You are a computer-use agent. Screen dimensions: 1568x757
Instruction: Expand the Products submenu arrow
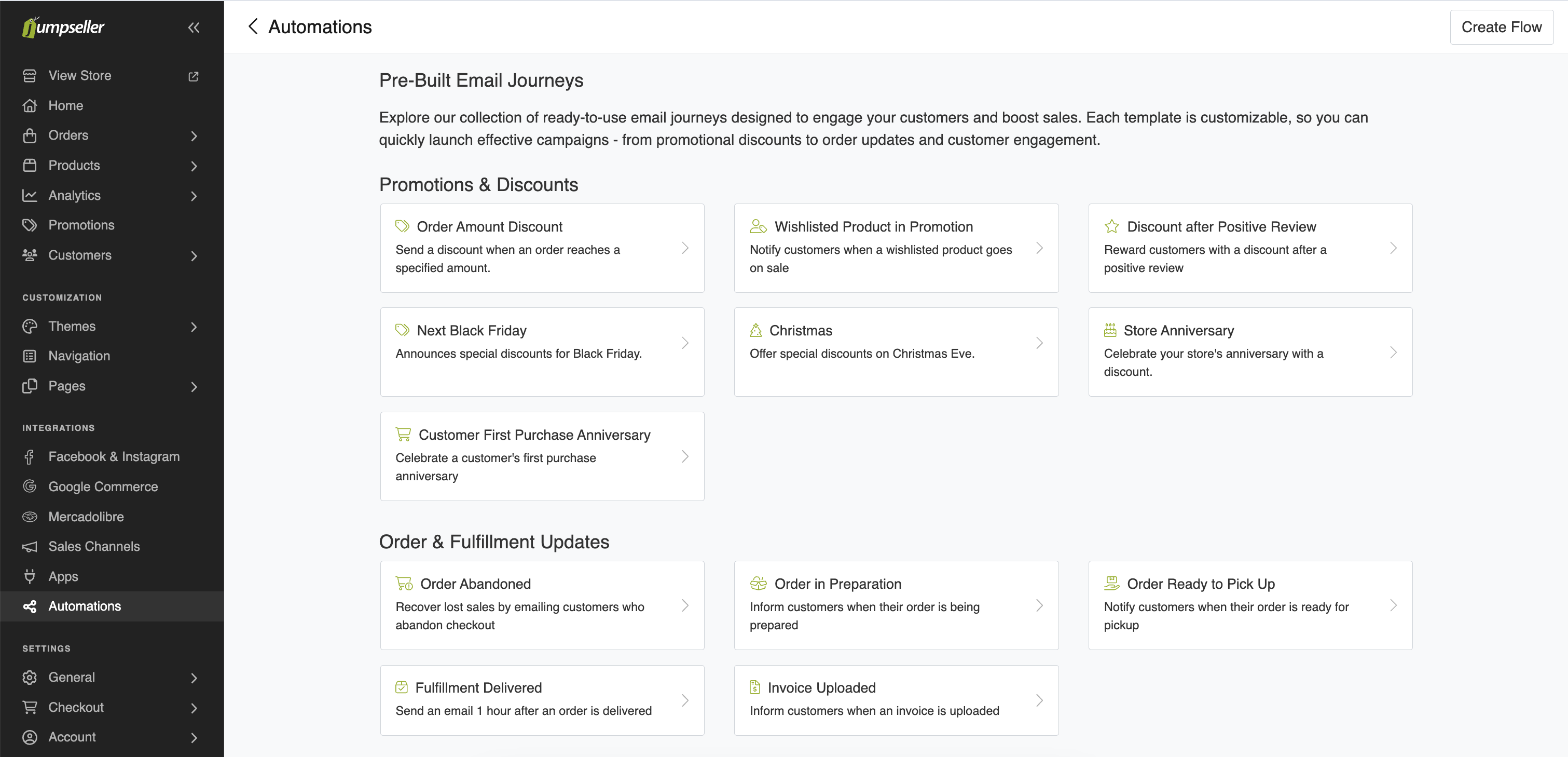tap(194, 166)
